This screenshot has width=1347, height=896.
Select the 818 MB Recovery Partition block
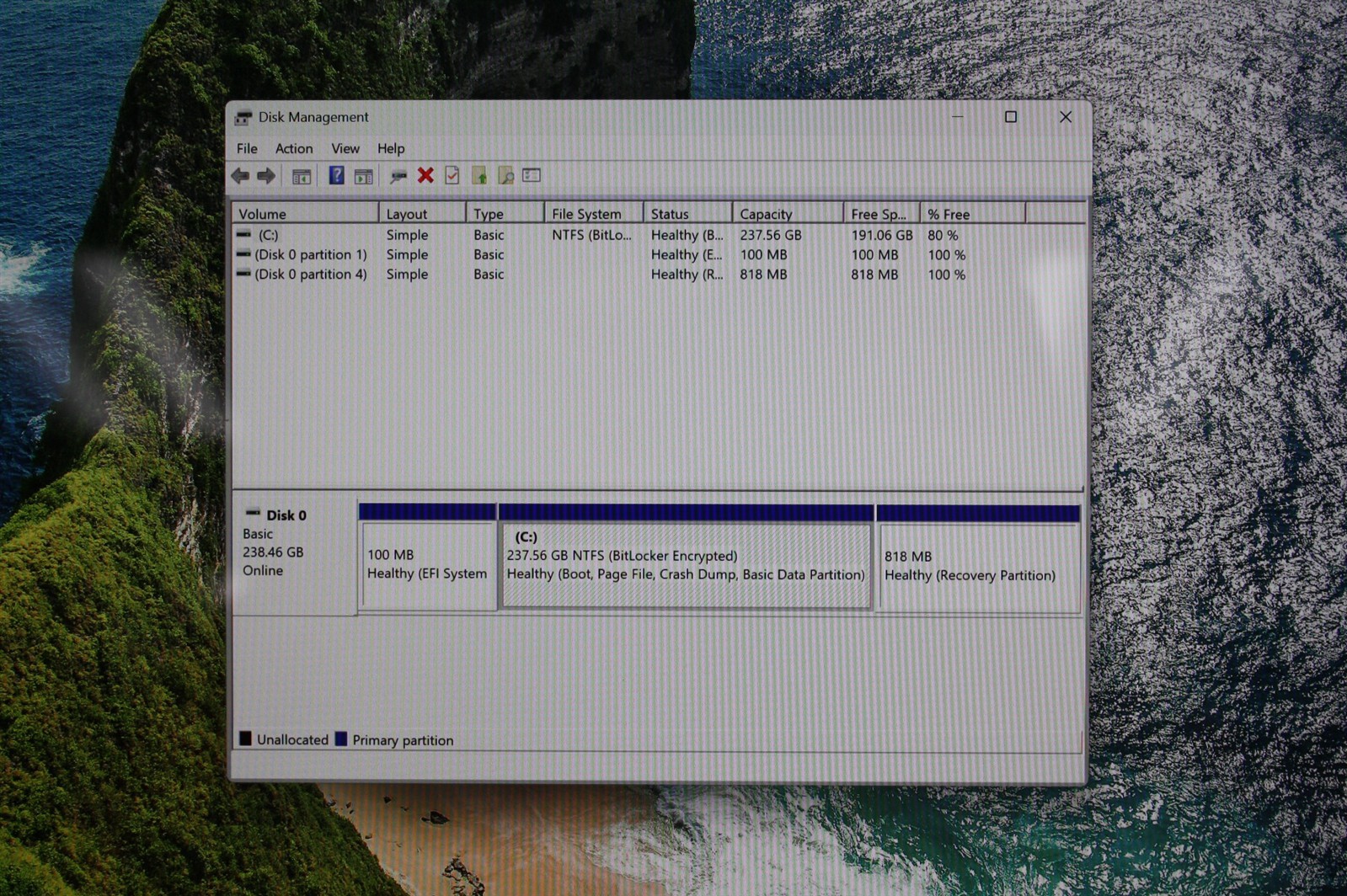(x=979, y=566)
